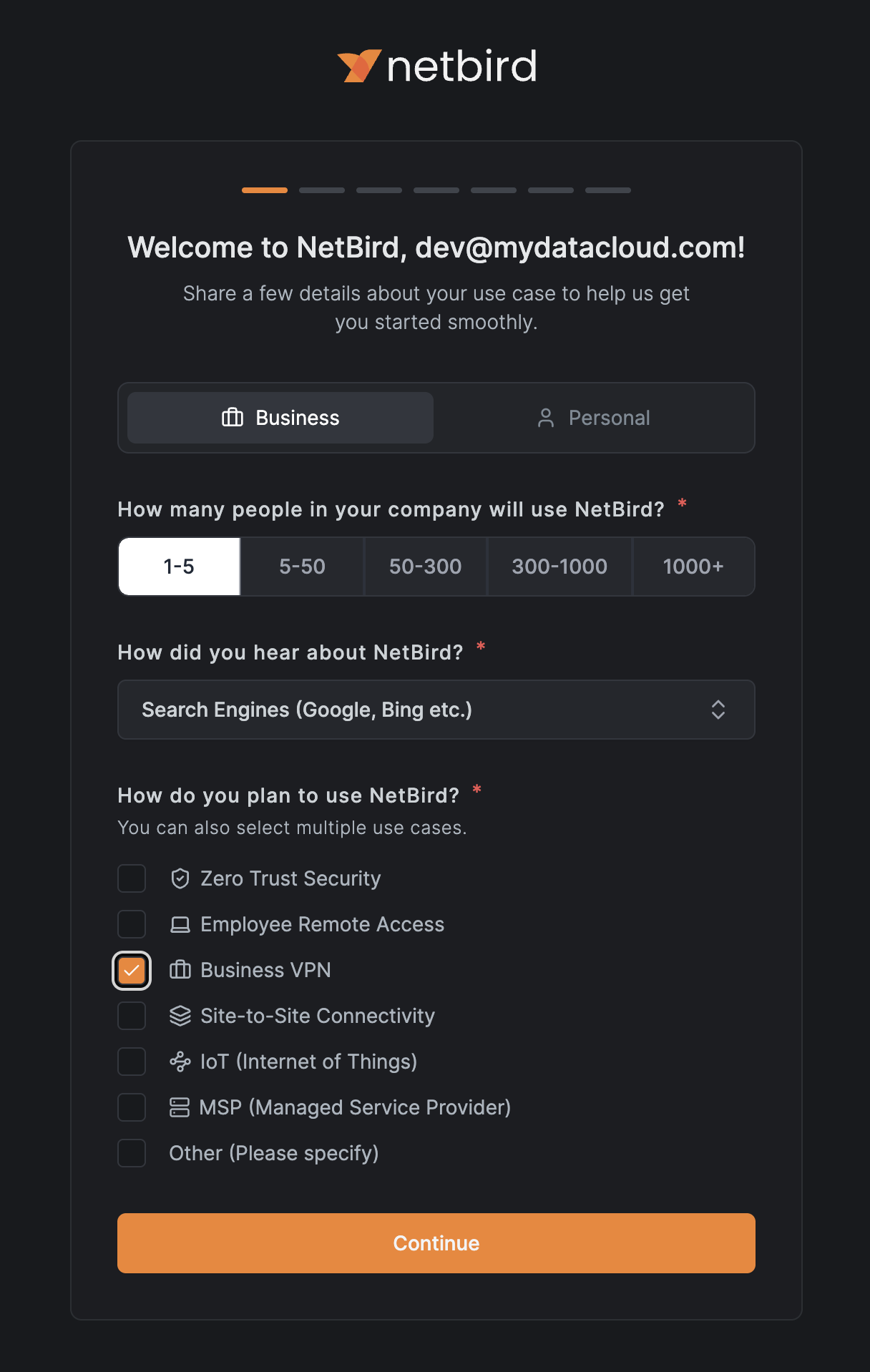Screen dimensions: 870x1372
Task: Choose the 5-50 company size option
Action: coord(302,567)
